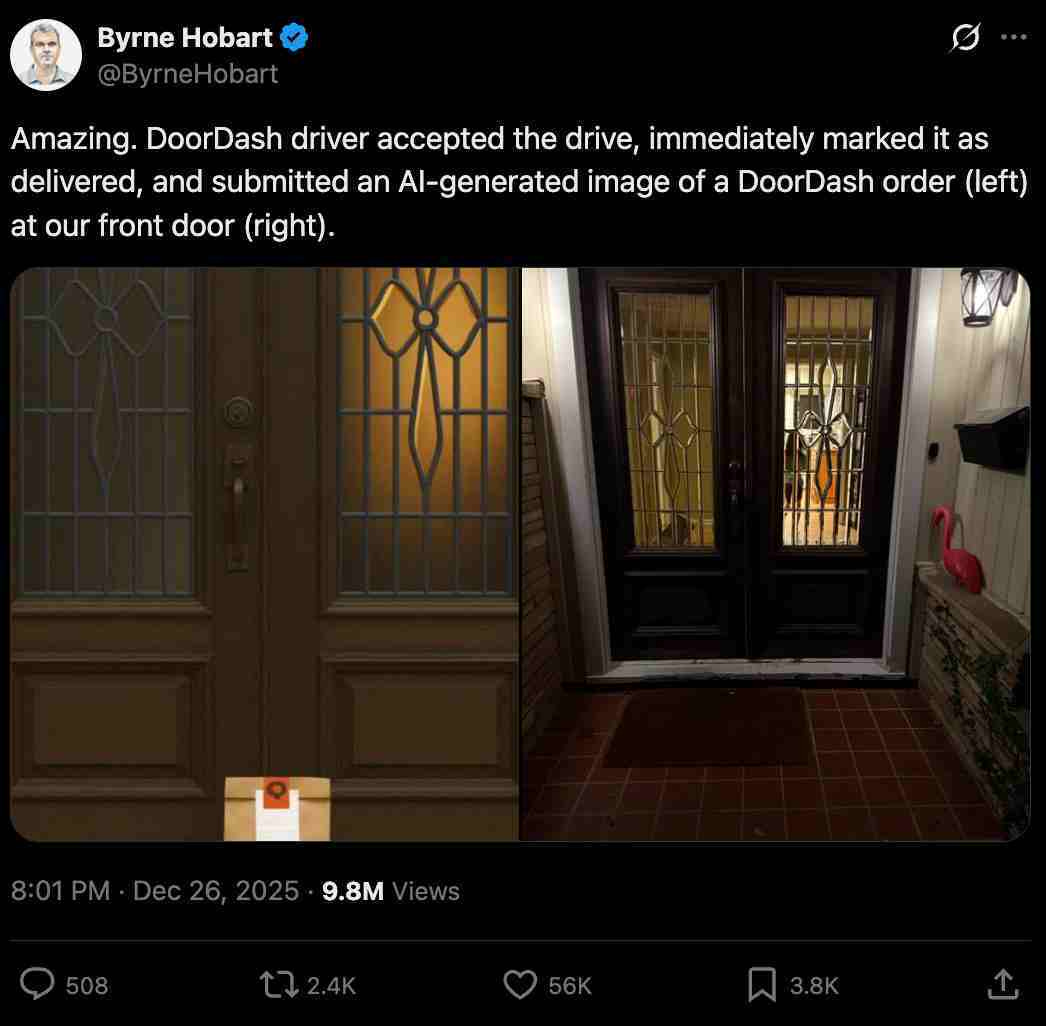Click the 8:01 PM Dec 26, 2025 timestamp
This screenshot has height=1026, width=1046.
coord(155,891)
